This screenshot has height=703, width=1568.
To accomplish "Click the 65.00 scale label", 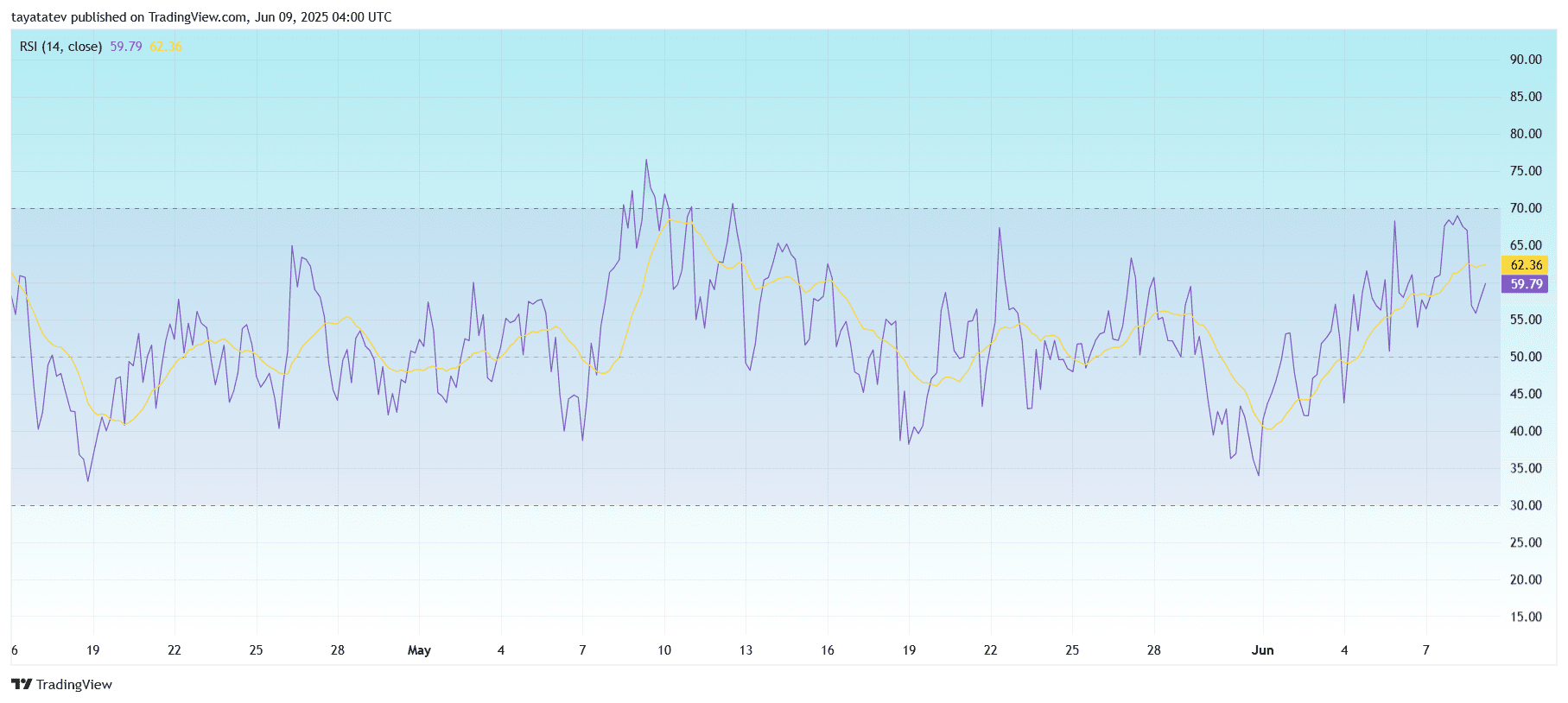I will click(1526, 245).
